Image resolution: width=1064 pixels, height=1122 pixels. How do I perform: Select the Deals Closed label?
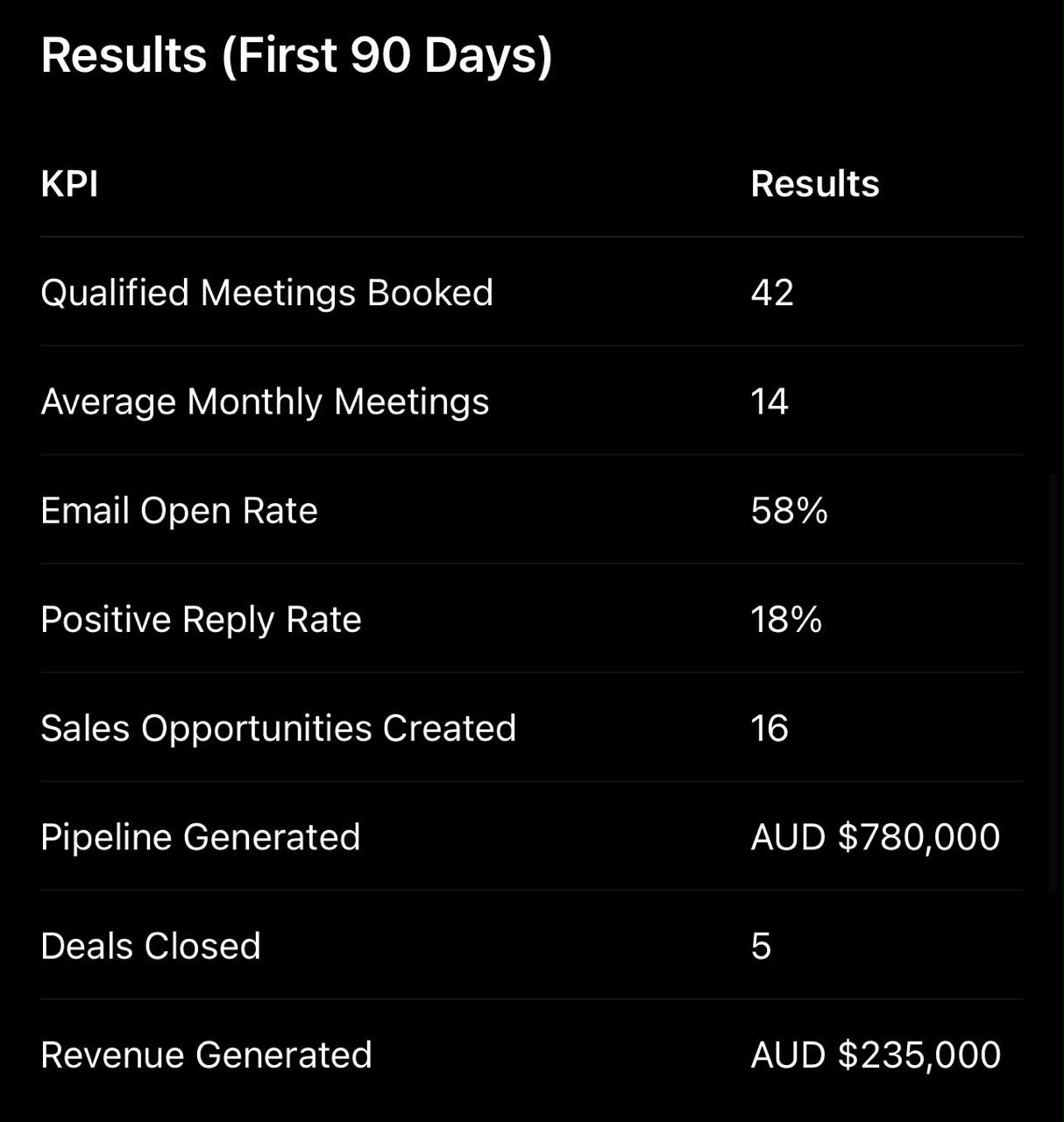pos(151,946)
